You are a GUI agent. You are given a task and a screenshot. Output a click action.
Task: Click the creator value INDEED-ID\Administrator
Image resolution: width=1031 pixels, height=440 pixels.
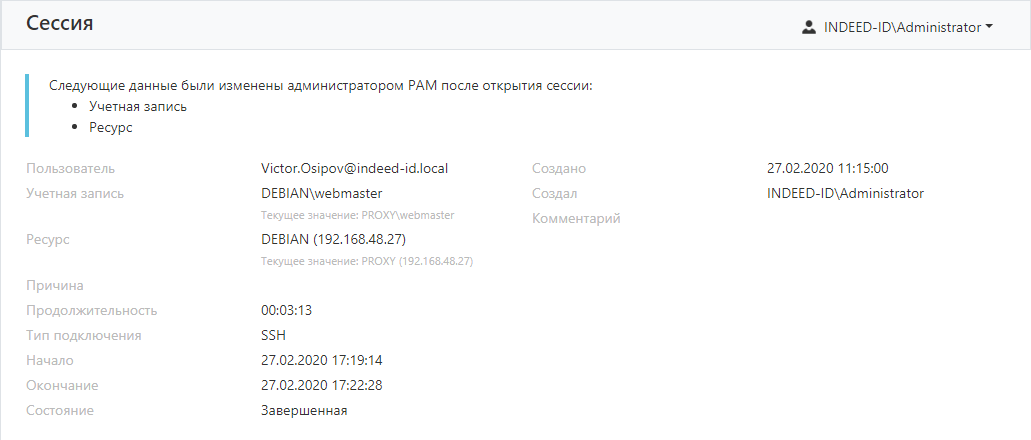[x=845, y=193]
